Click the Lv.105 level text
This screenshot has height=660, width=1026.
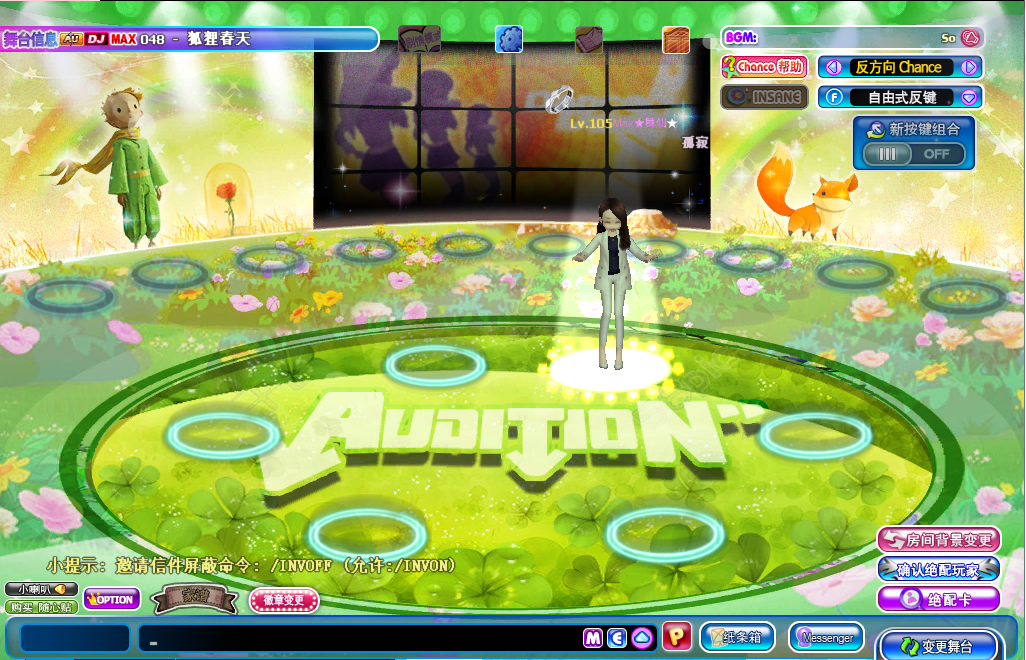(x=590, y=124)
